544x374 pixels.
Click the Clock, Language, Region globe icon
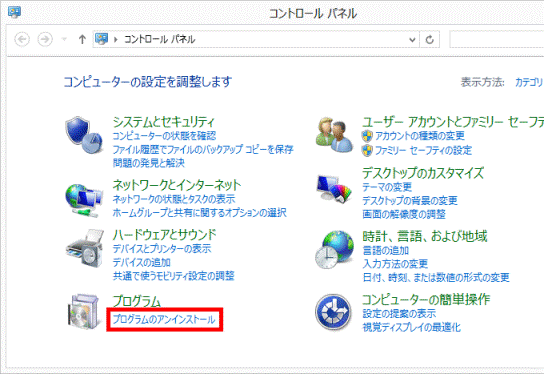click(334, 250)
